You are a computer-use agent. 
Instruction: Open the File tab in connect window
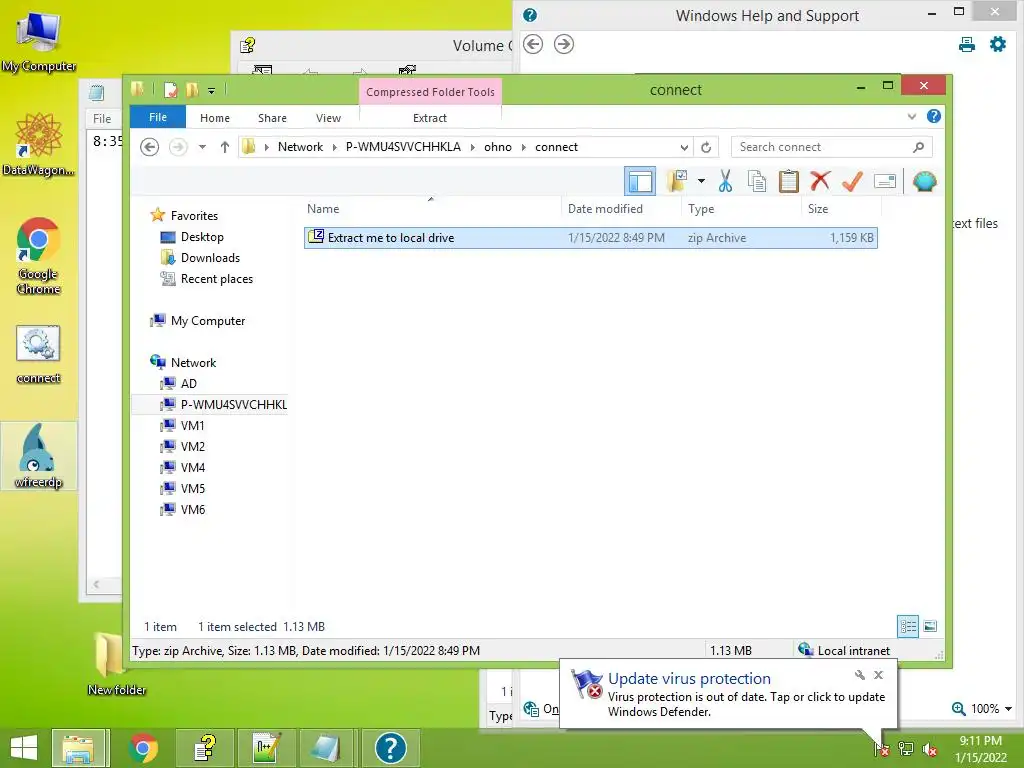point(158,118)
